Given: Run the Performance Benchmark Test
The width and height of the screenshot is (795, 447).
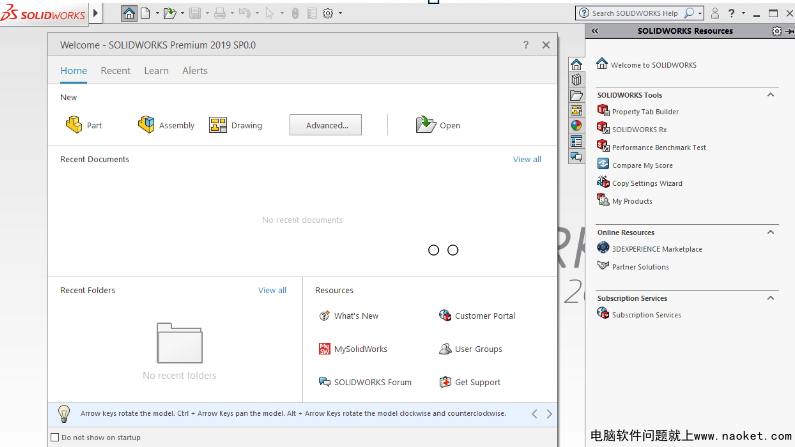Looking at the screenshot, I should pos(652,147).
